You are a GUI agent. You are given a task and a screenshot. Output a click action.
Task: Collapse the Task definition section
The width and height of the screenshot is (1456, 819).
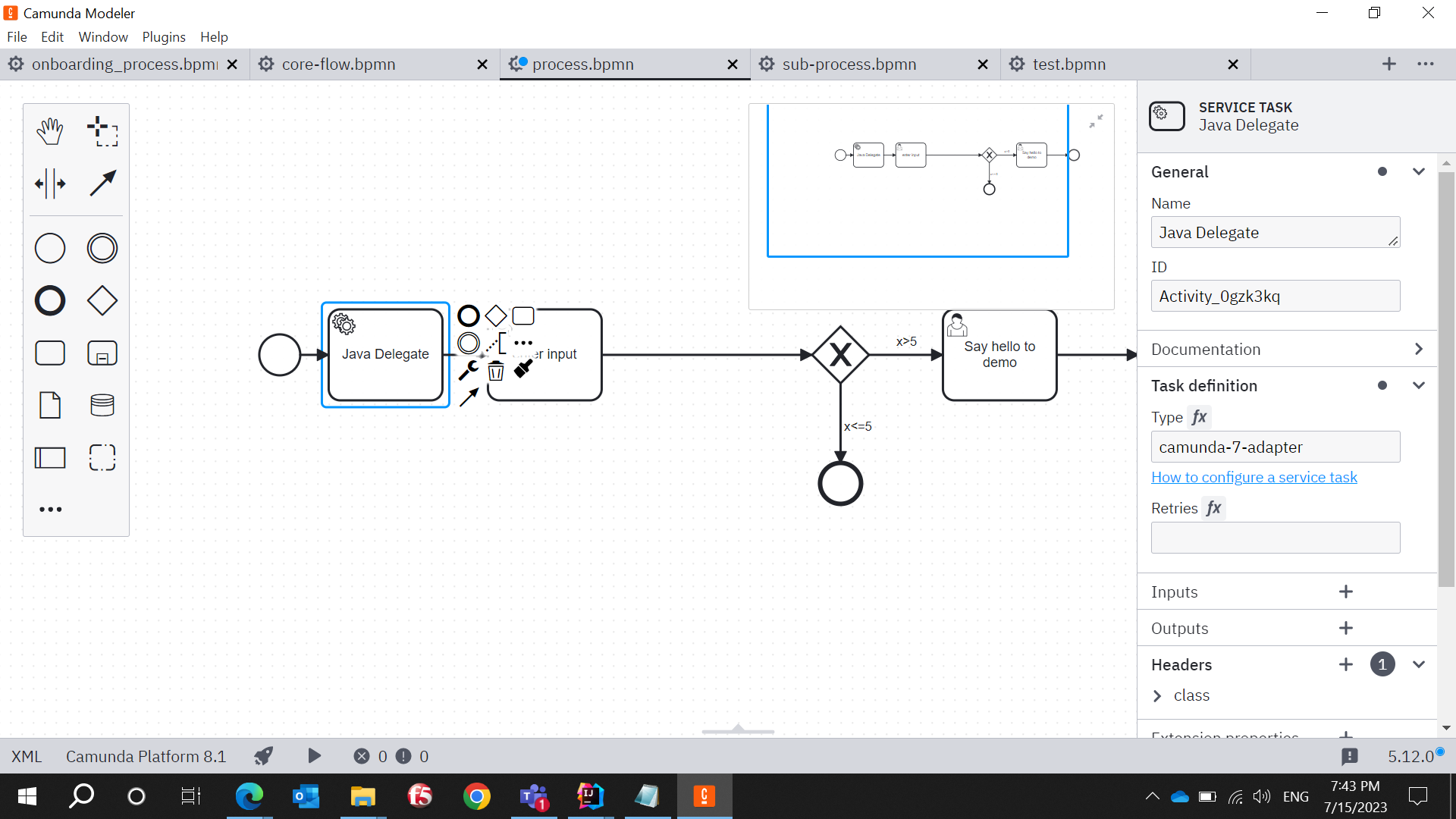tap(1418, 385)
